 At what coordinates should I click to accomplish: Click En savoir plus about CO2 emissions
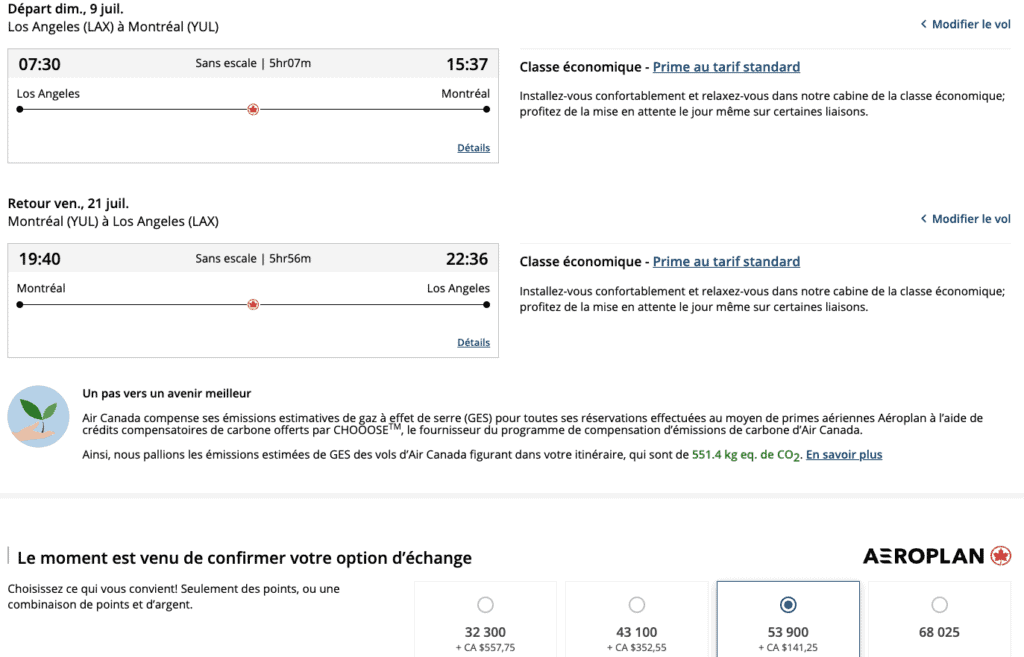click(844, 455)
